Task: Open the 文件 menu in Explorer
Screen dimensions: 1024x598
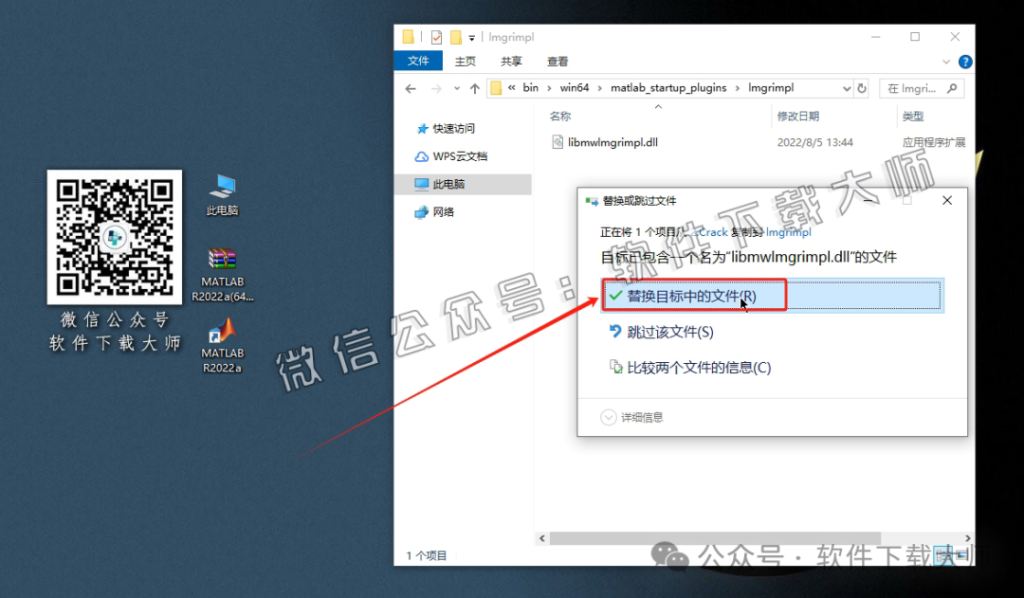Action: (x=418, y=61)
